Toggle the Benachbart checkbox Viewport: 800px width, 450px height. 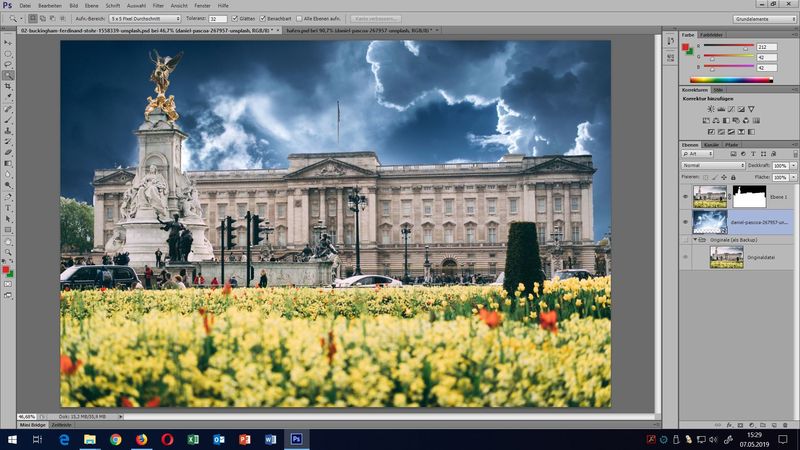pos(262,18)
